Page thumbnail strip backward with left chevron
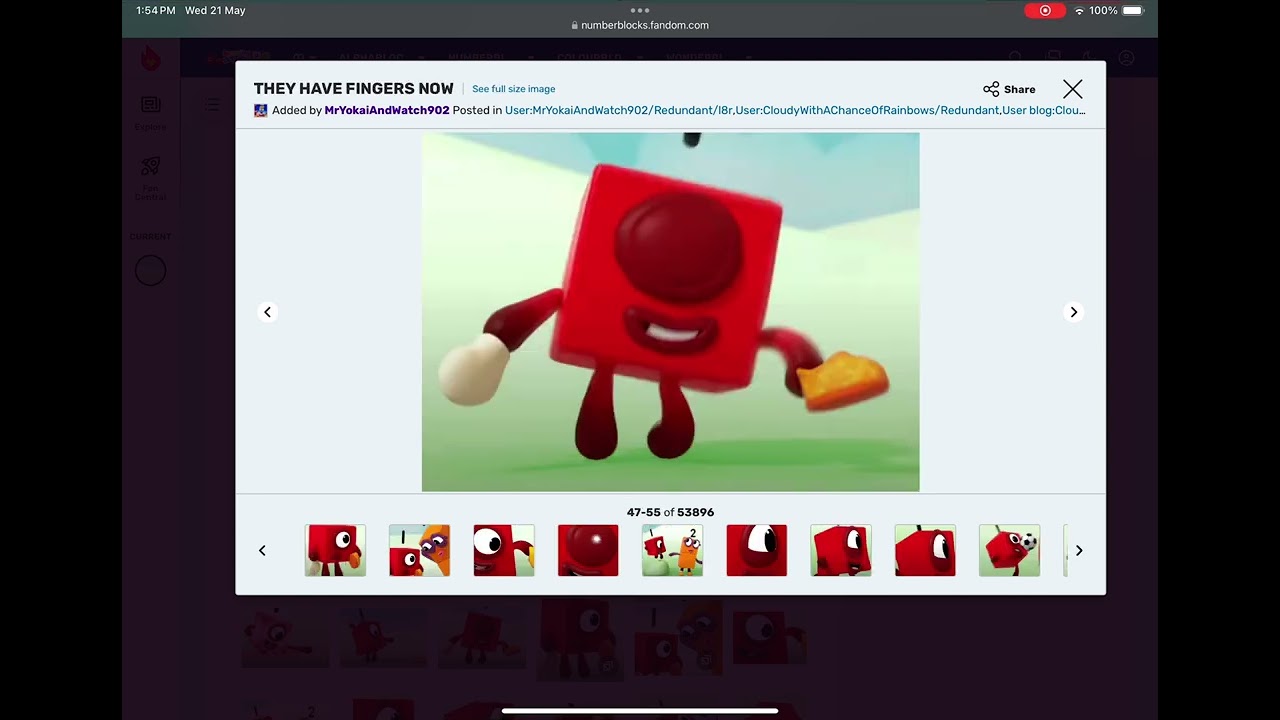Viewport: 1280px width, 720px height. coord(262,550)
